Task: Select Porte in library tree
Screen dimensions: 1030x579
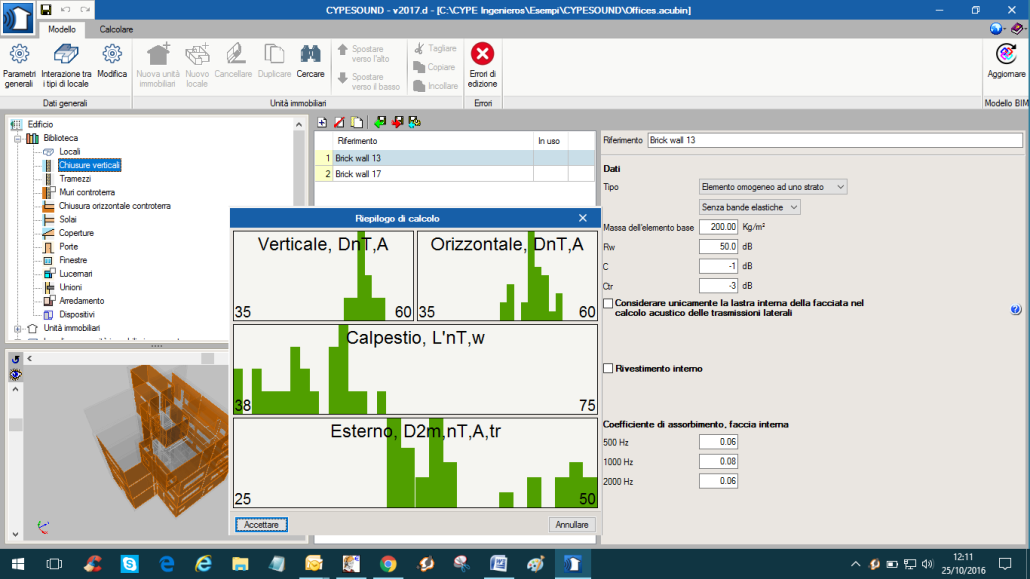Action: [x=68, y=247]
